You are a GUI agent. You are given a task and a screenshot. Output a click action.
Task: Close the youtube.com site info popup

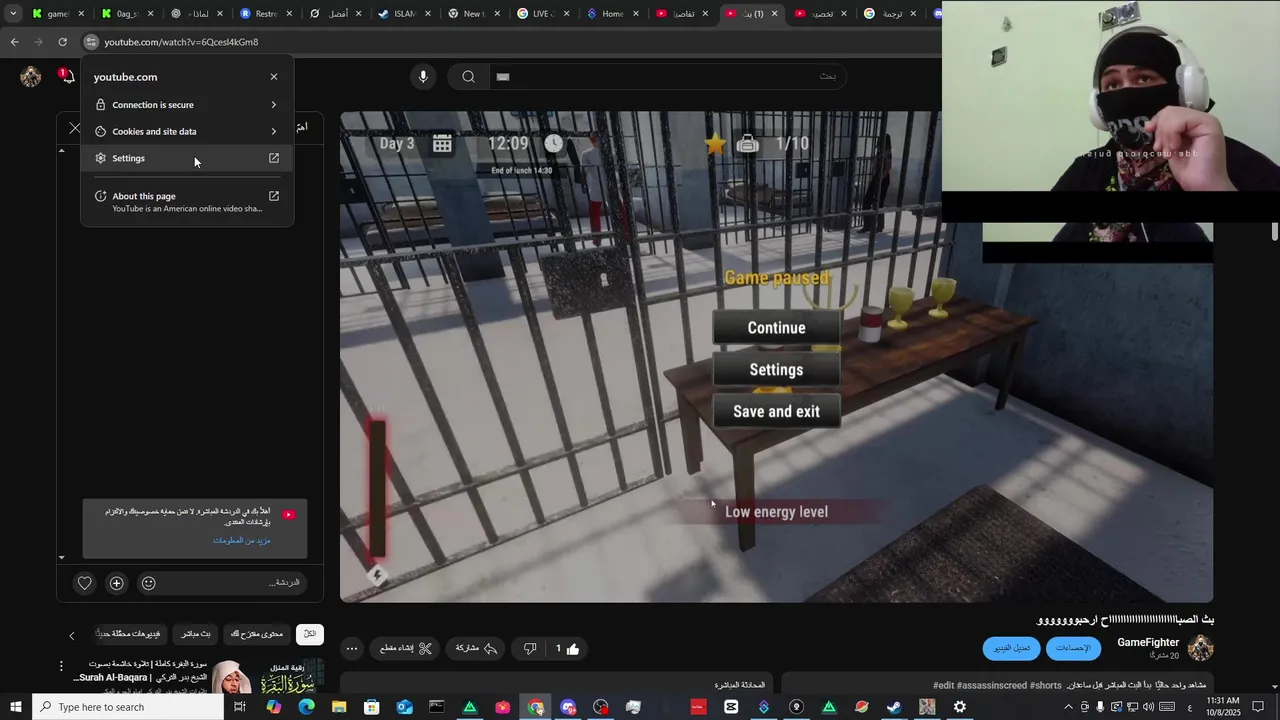(274, 77)
